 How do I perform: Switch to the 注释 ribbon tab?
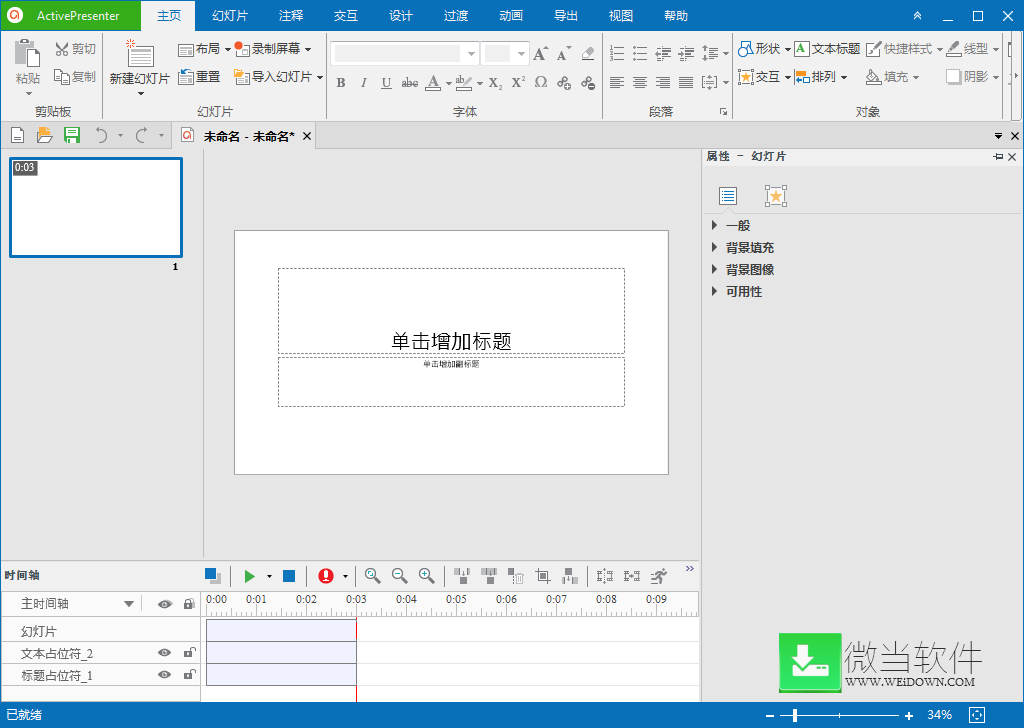coord(291,16)
